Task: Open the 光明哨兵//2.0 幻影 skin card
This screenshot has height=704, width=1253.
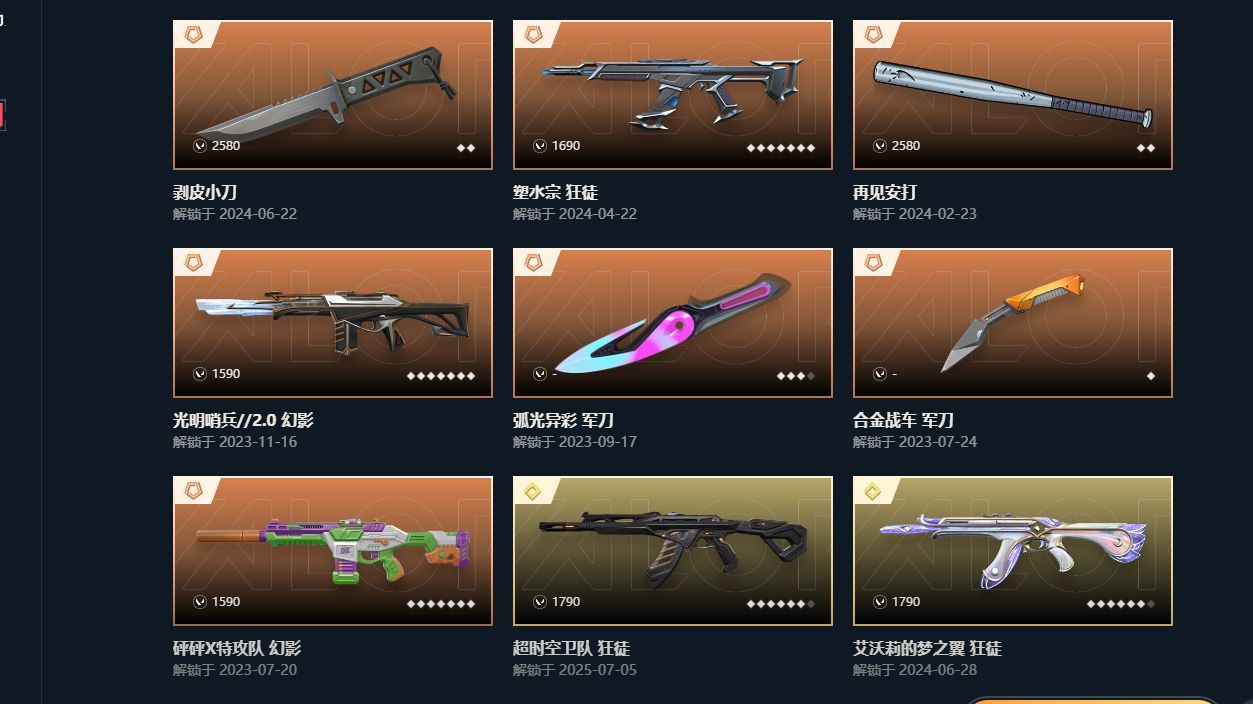Action: click(x=333, y=323)
